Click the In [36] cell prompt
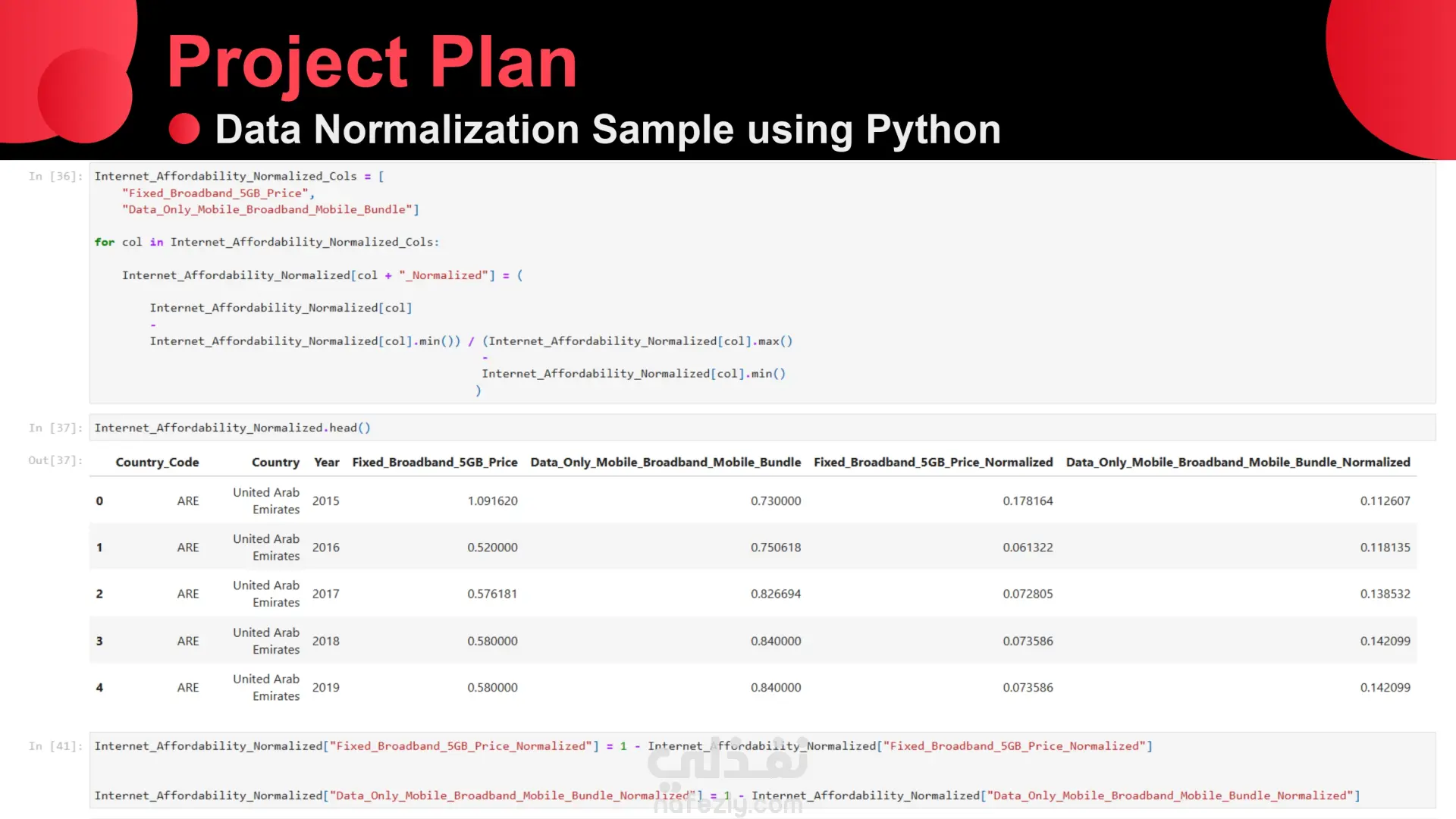The height and width of the screenshot is (819, 1456). pyautogui.click(x=55, y=176)
